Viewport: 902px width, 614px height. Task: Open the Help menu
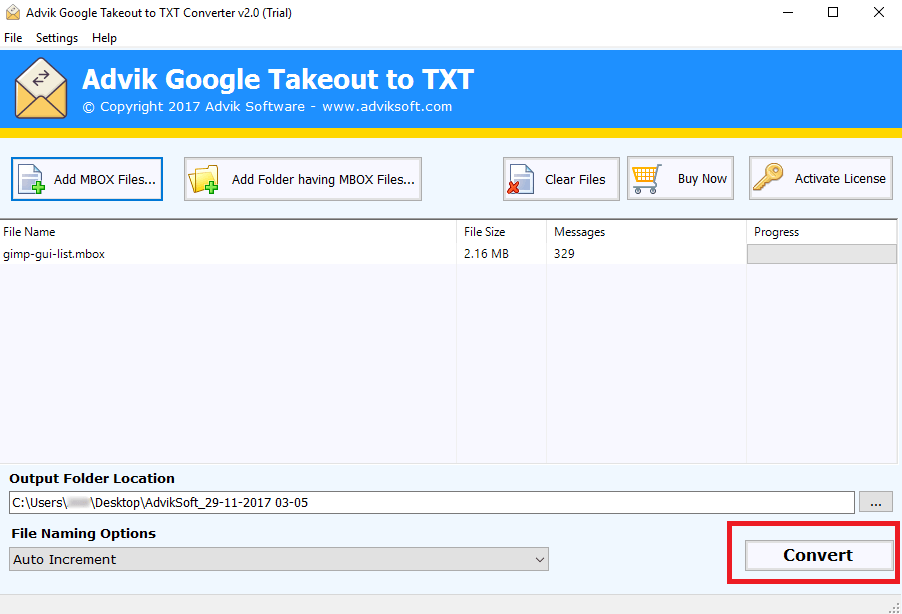pyautogui.click(x=104, y=38)
